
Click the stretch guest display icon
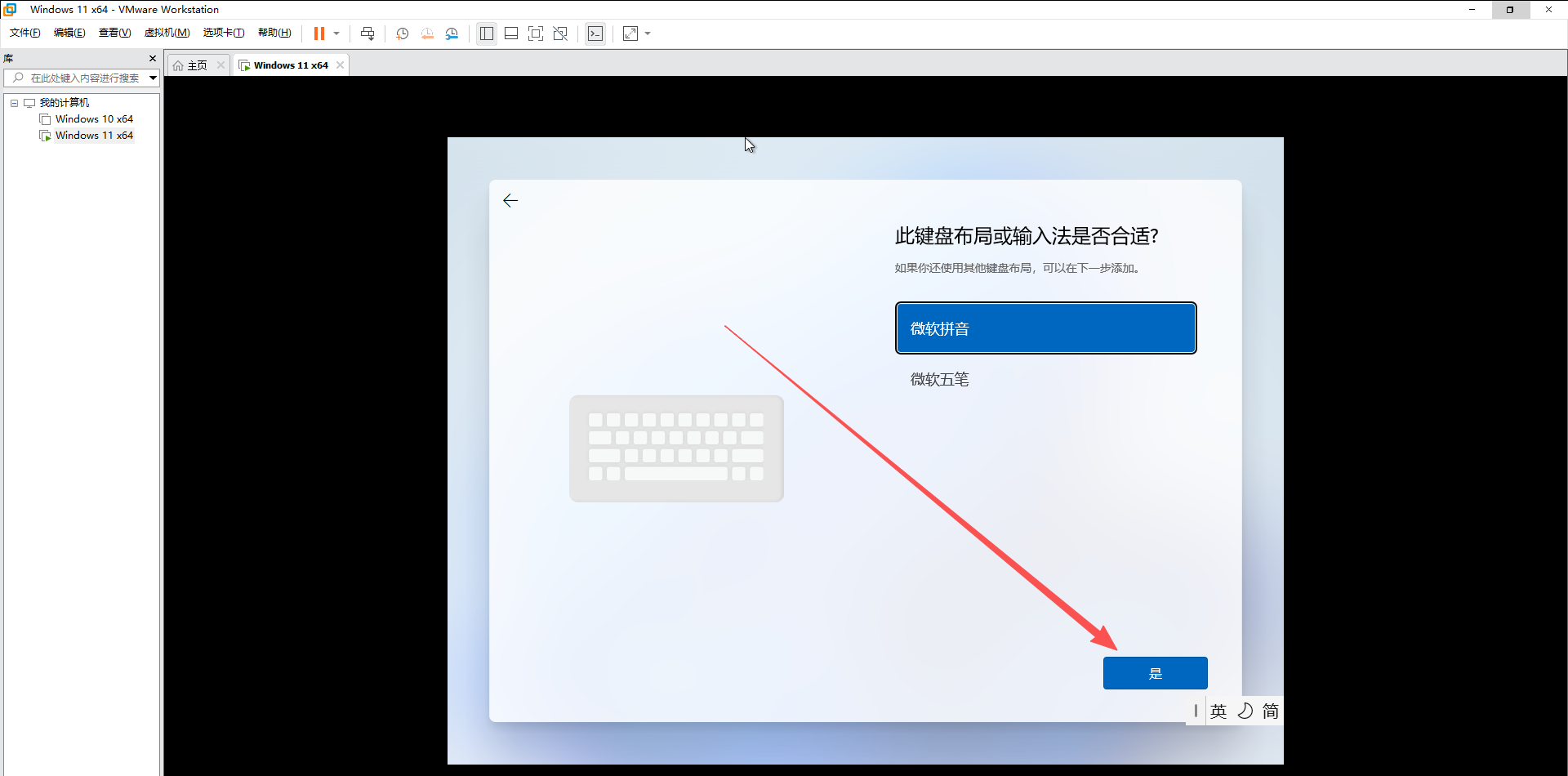pyautogui.click(x=630, y=33)
